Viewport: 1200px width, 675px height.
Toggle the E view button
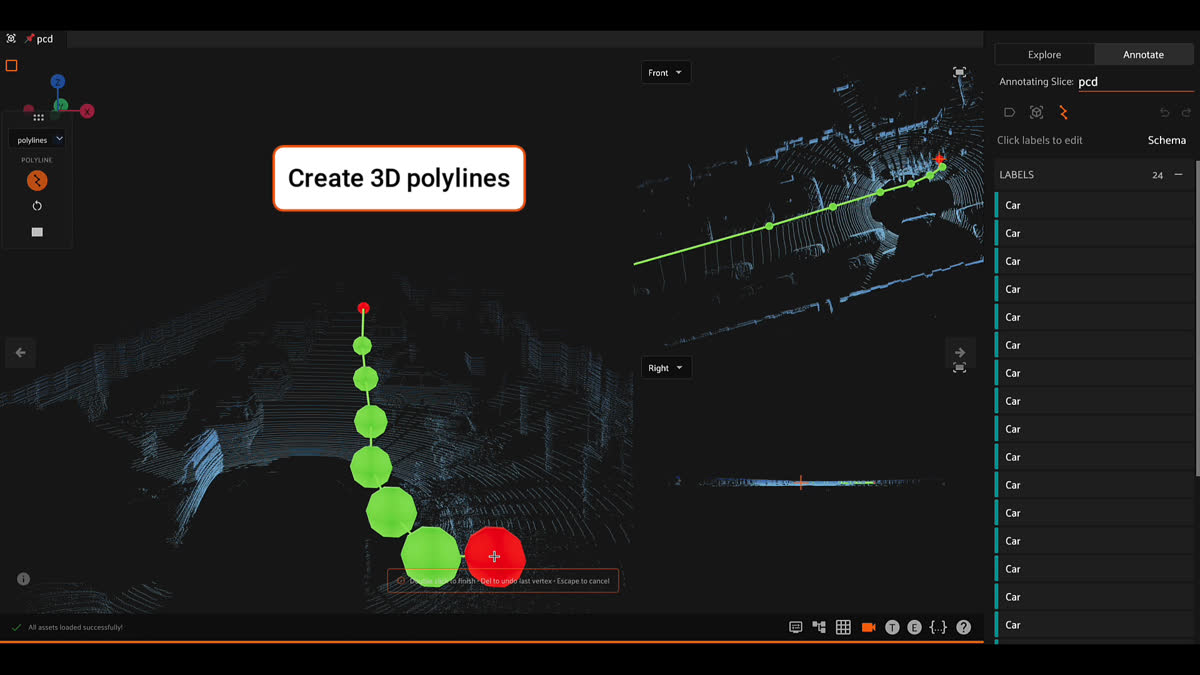tap(914, 627)
